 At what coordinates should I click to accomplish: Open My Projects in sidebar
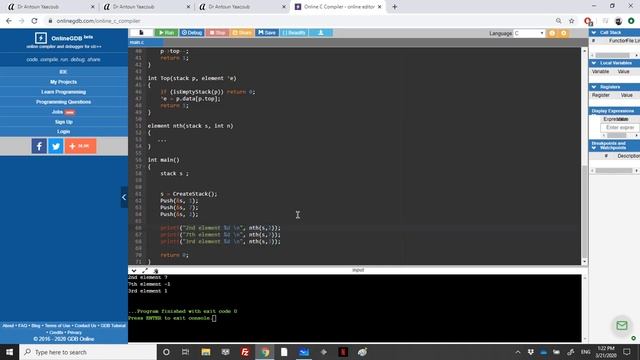(63, 82)
